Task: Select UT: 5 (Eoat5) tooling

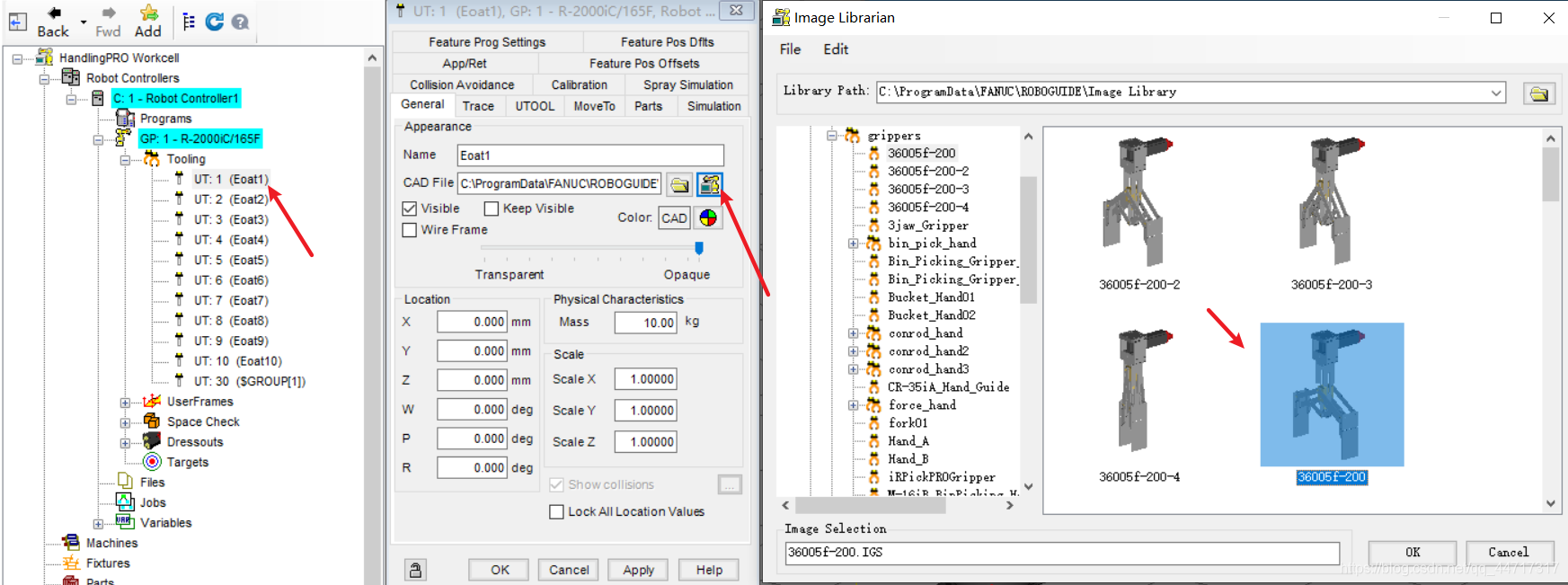Action: pyautogui.click(x=231, y=260)
